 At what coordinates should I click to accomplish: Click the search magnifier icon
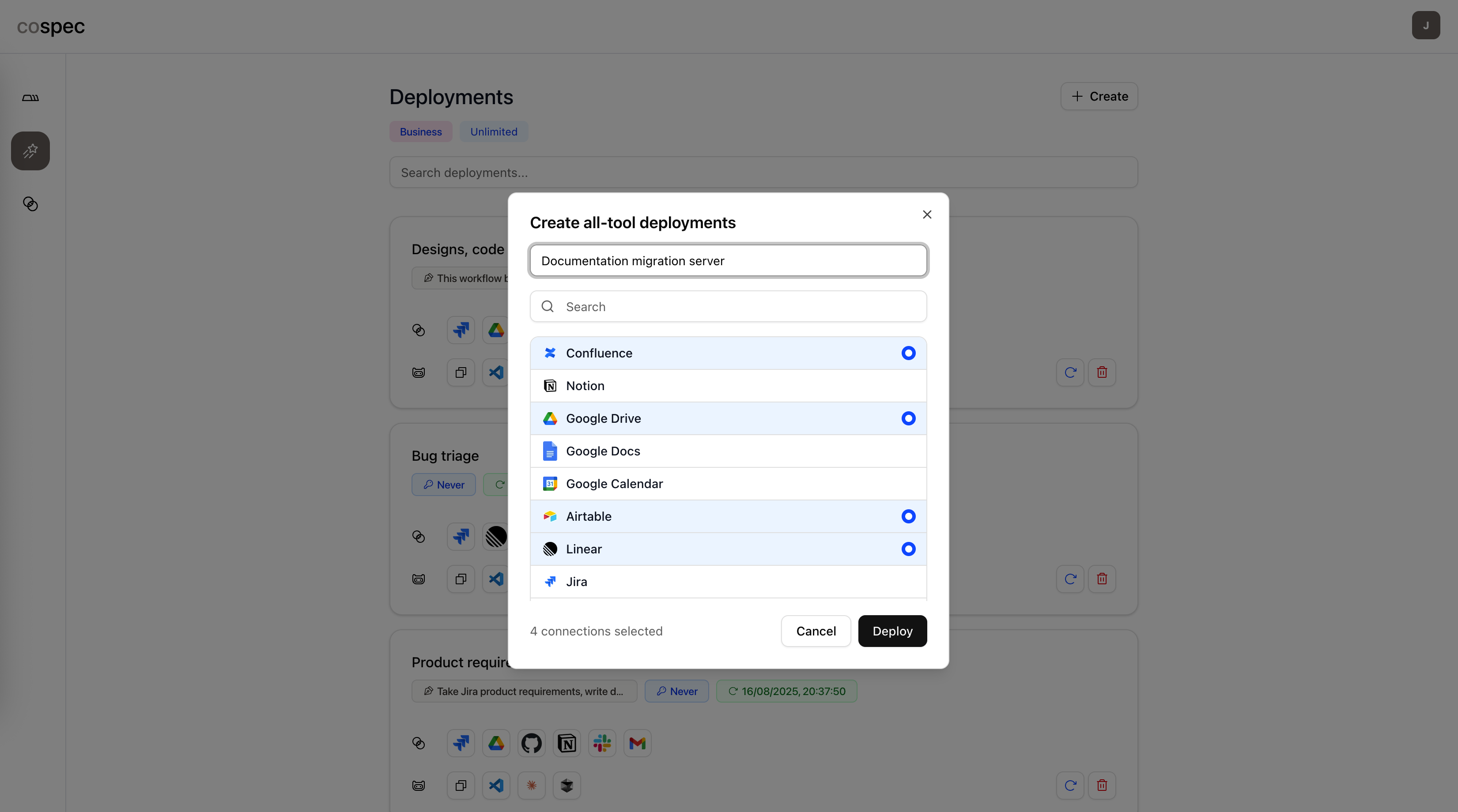(x=548, y=307)
